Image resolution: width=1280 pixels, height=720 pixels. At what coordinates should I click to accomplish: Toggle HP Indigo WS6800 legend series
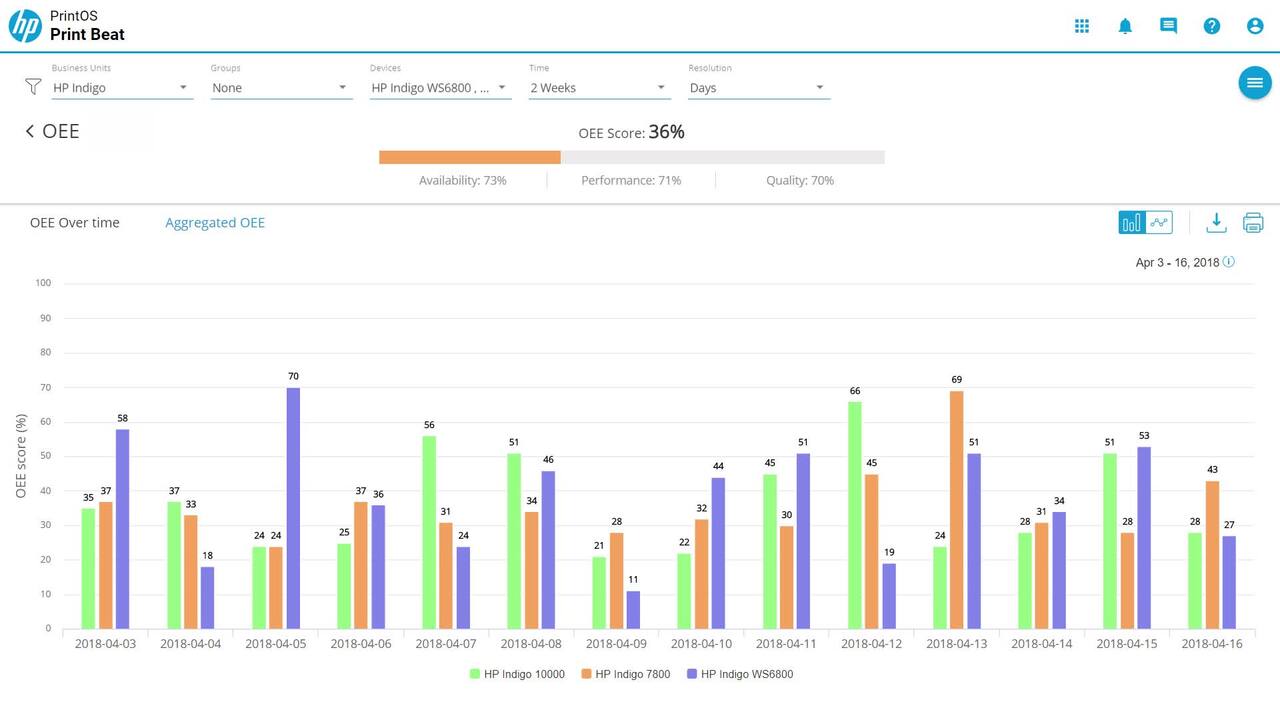click(740, 674)
